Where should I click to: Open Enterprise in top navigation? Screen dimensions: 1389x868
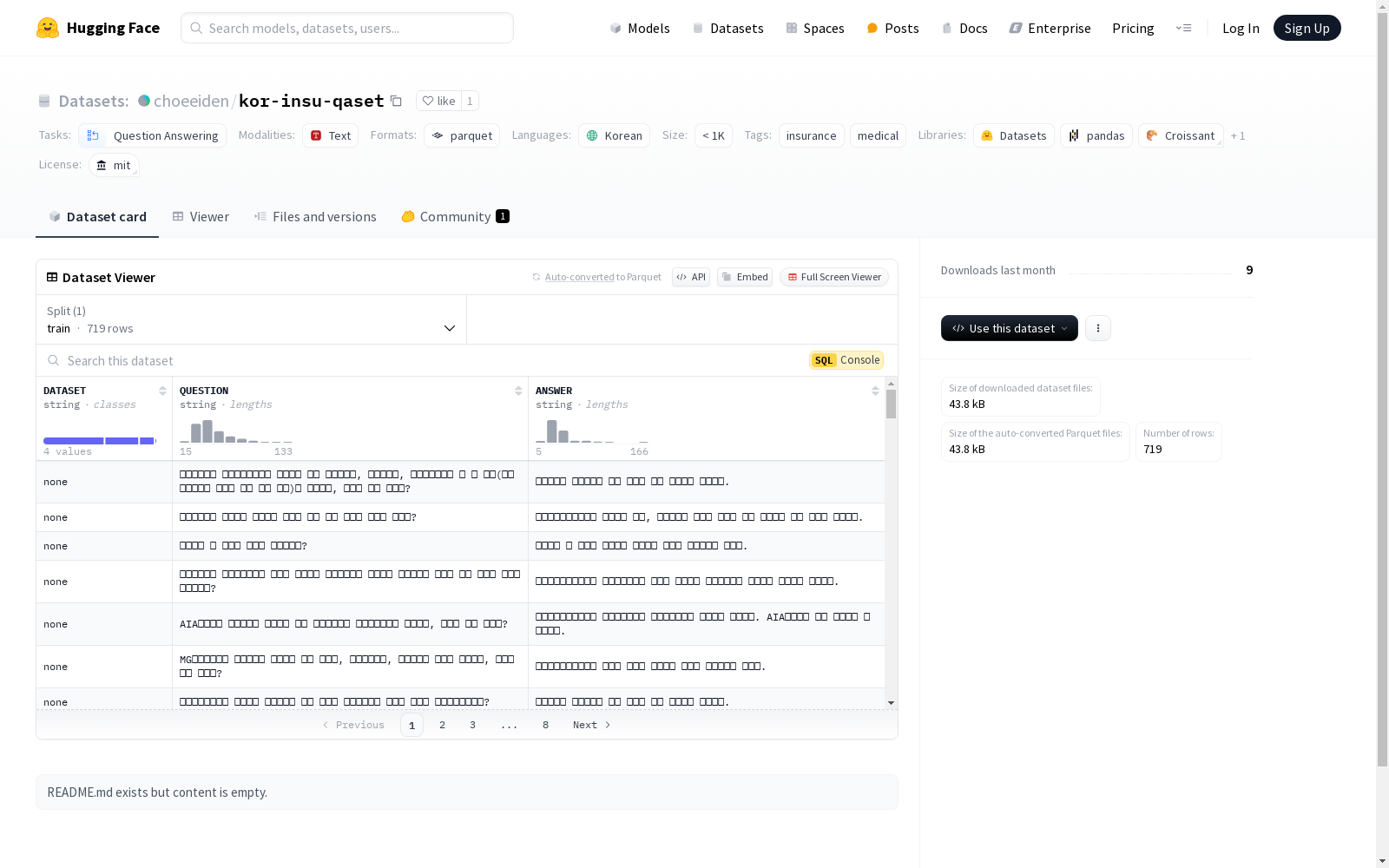[x=1050, y=28]
